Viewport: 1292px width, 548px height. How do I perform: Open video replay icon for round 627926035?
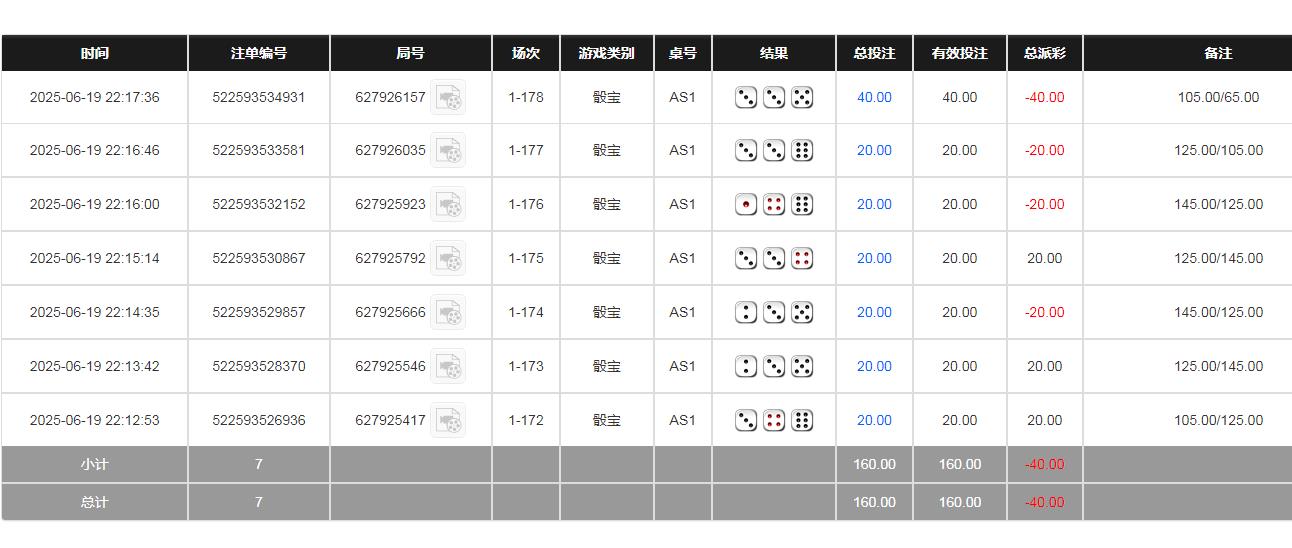[448, 151]
